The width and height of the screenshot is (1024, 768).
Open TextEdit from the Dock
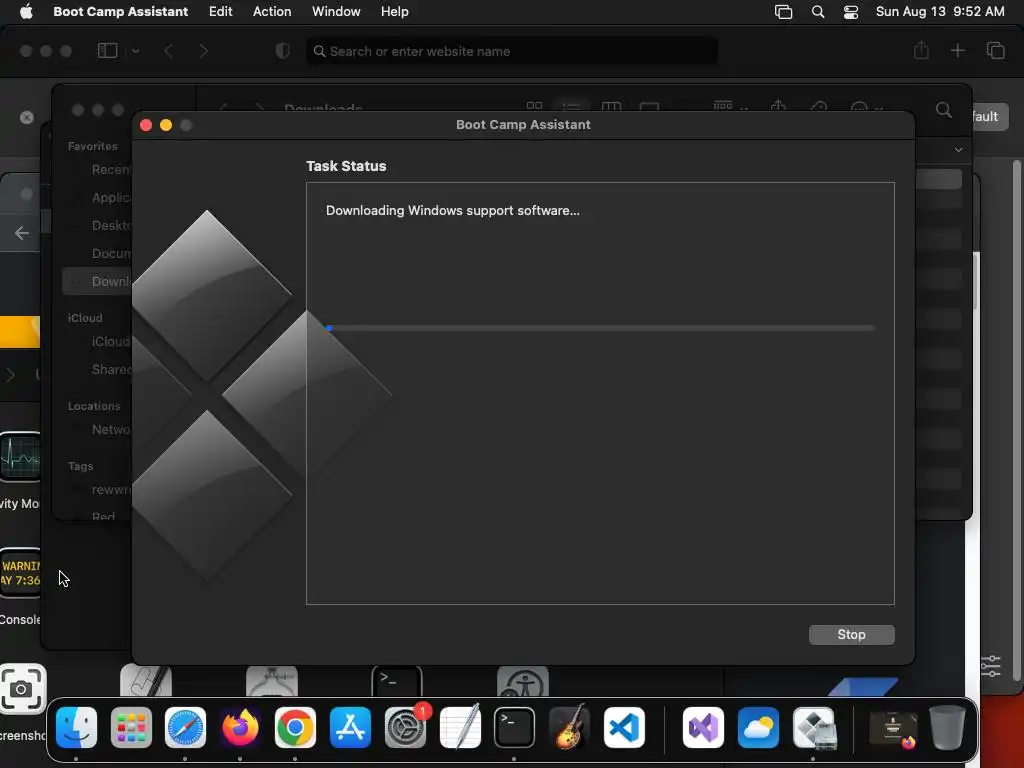[x=460, y=728]
